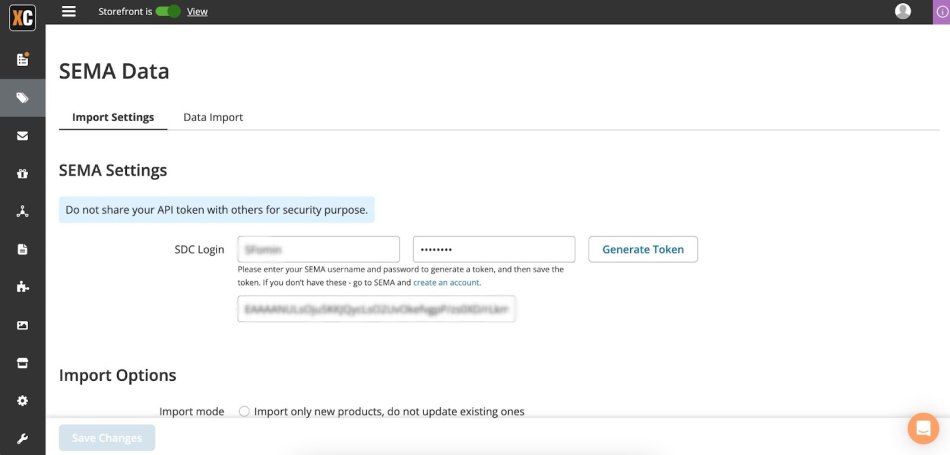The image size is (950, 455).
Task: Select the Catalog tag icon in sidebar
Action: pyautogui.click(x=22, y=98)
